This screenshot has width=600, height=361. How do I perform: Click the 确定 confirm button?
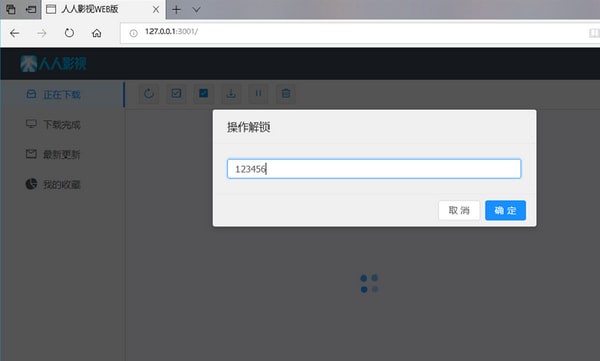tap(505, 210)
